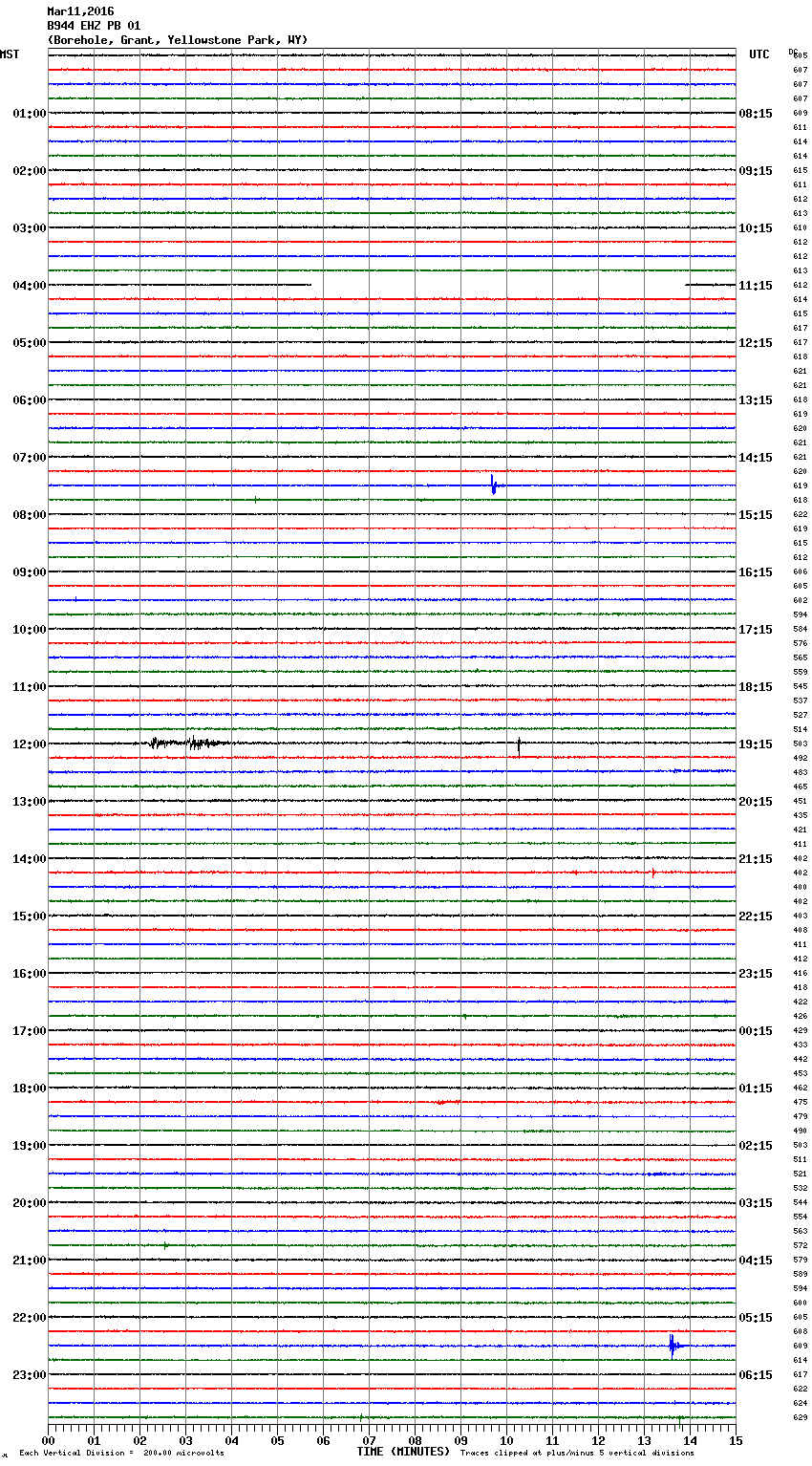The height and width of the screenshot is (1466, 812).
Task: Click the 23:15 UTC time label
Action: [x=756, y=974]
